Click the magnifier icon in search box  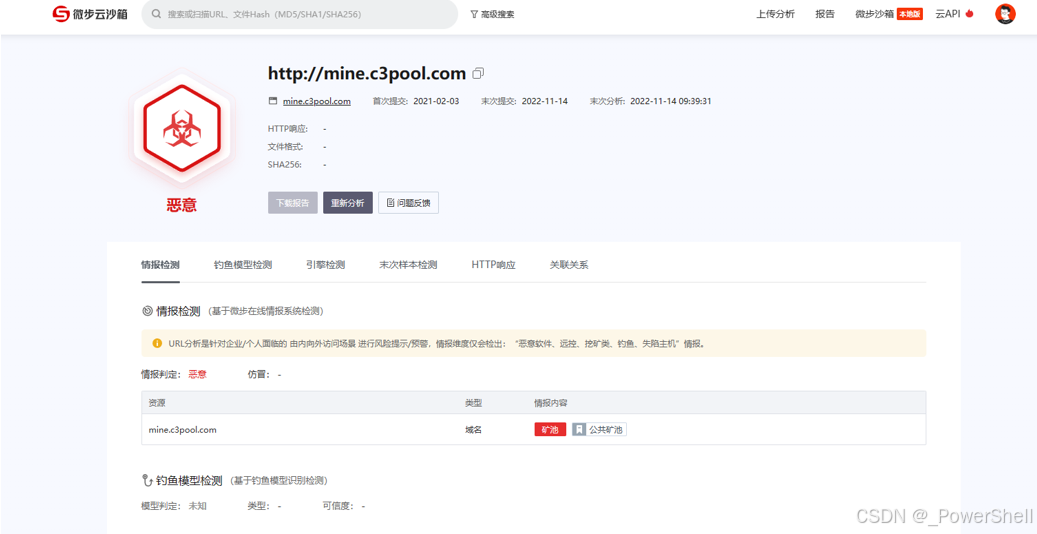click(156, 14)
